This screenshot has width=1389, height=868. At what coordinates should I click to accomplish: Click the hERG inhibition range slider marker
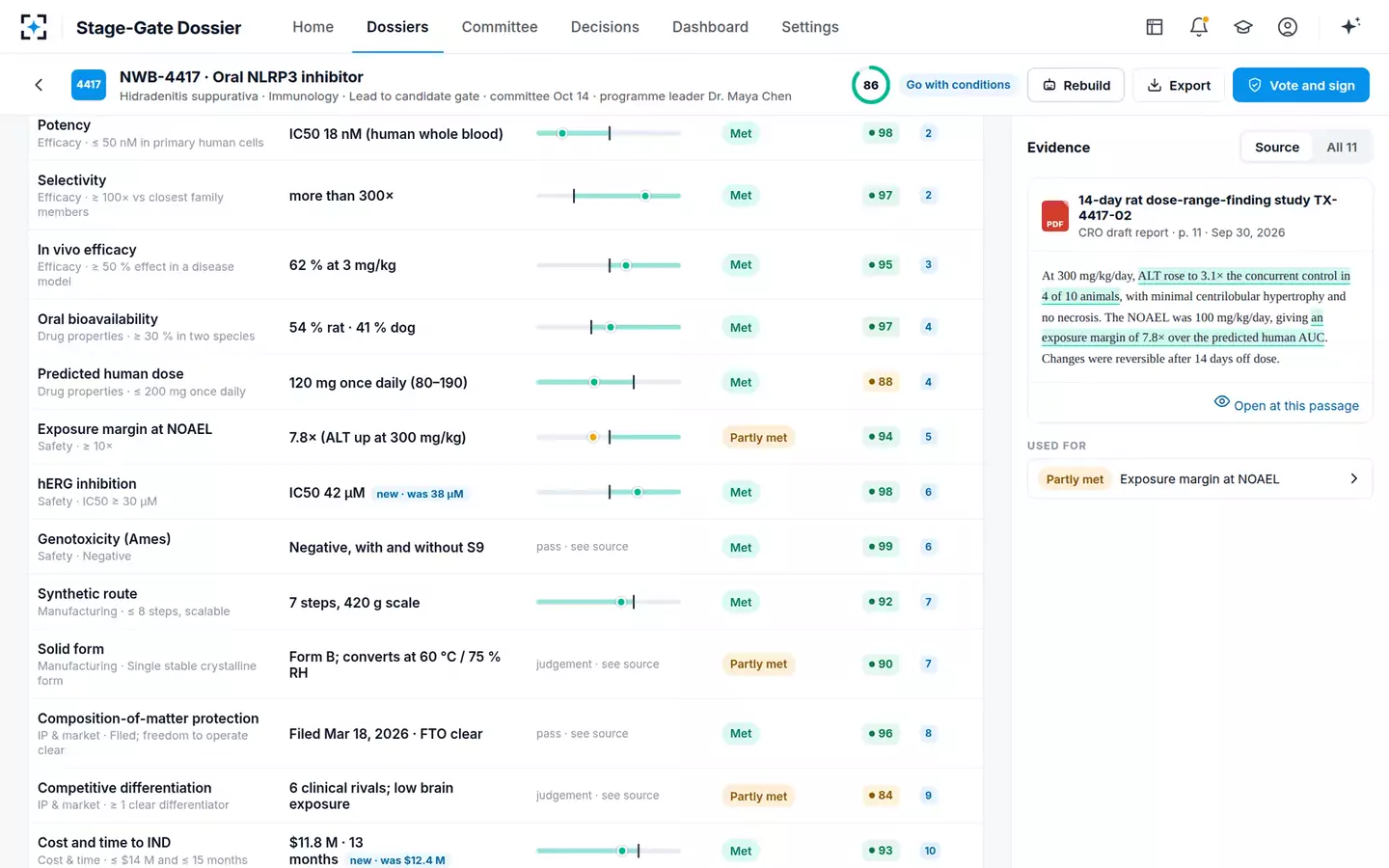(638, 492)
